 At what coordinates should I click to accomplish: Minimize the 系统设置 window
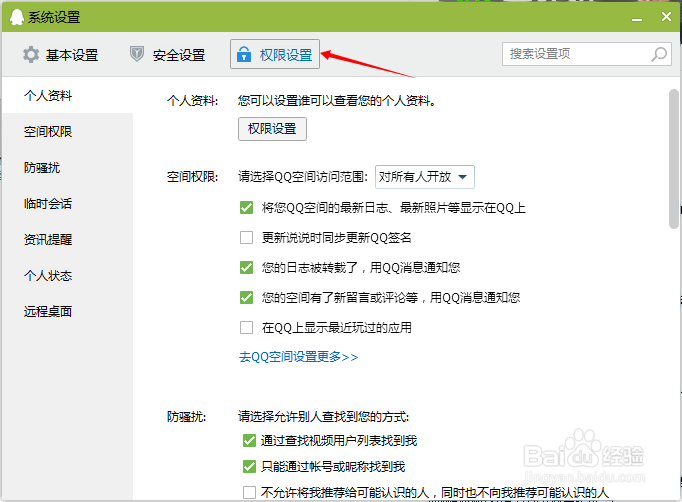point(637,18)
